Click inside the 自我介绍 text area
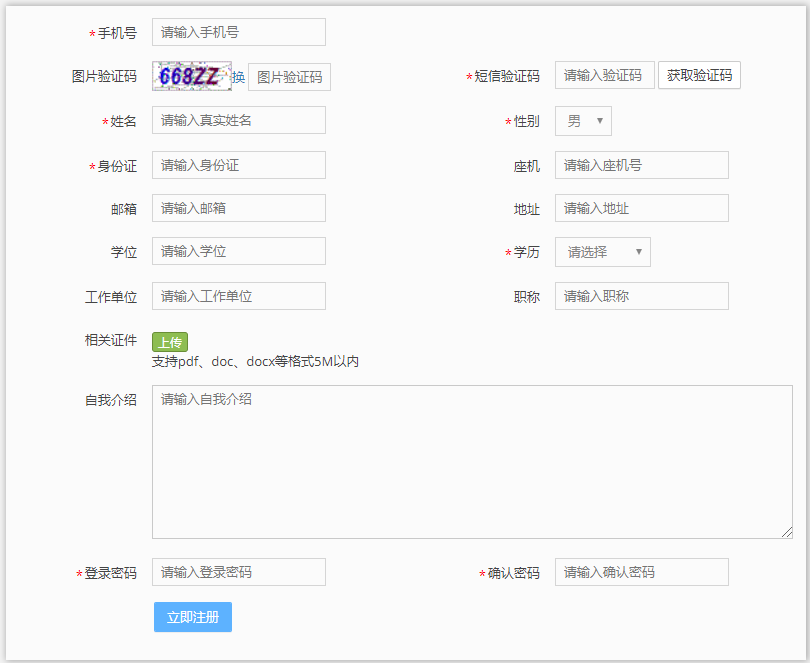Viewport: 810px width, 663px height. (x=472, y=462)
